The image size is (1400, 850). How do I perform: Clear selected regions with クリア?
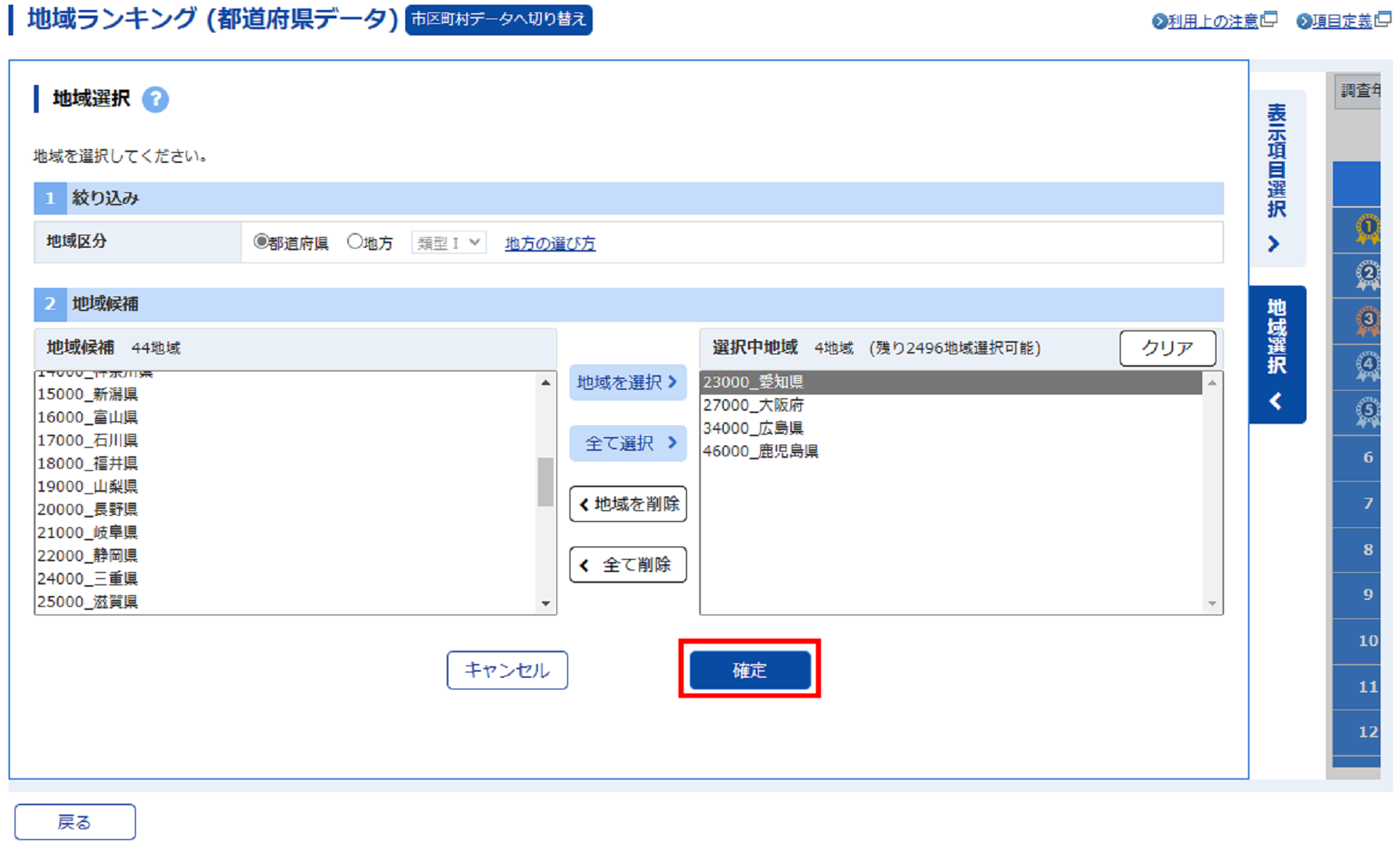coord(1168,348)
